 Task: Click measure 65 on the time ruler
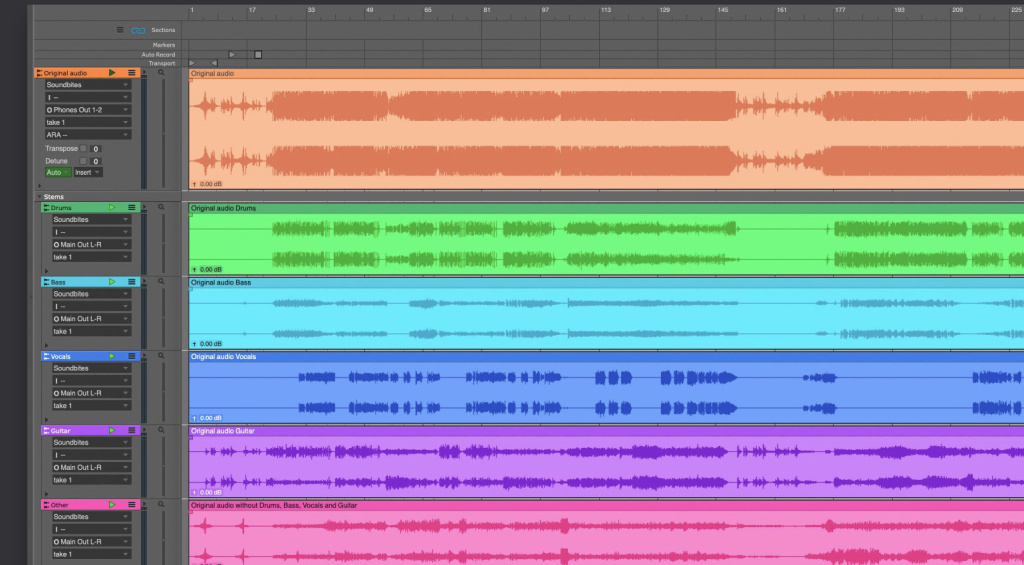[x=427, y=10]
